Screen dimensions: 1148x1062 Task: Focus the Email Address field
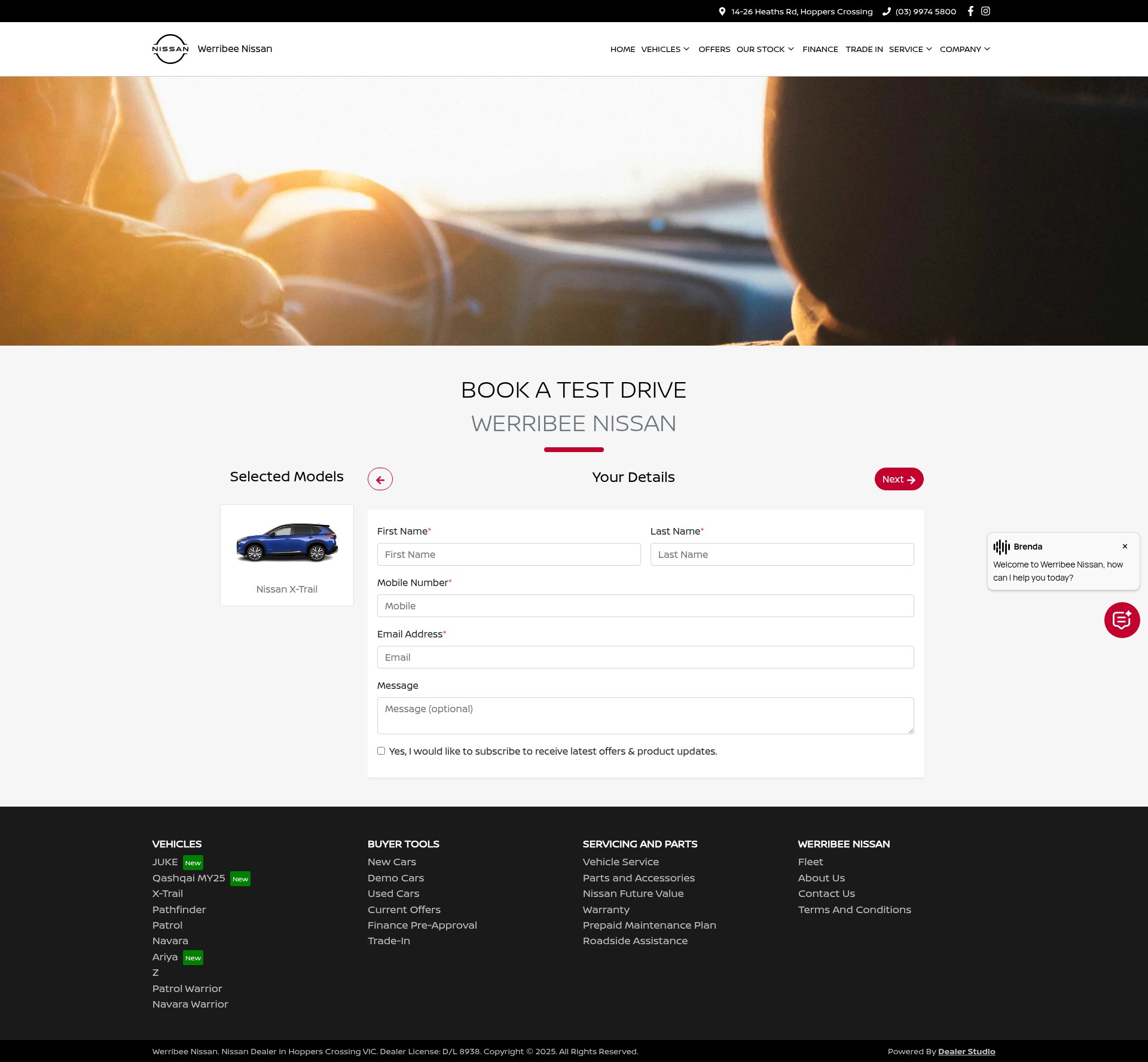coord(645,657)
